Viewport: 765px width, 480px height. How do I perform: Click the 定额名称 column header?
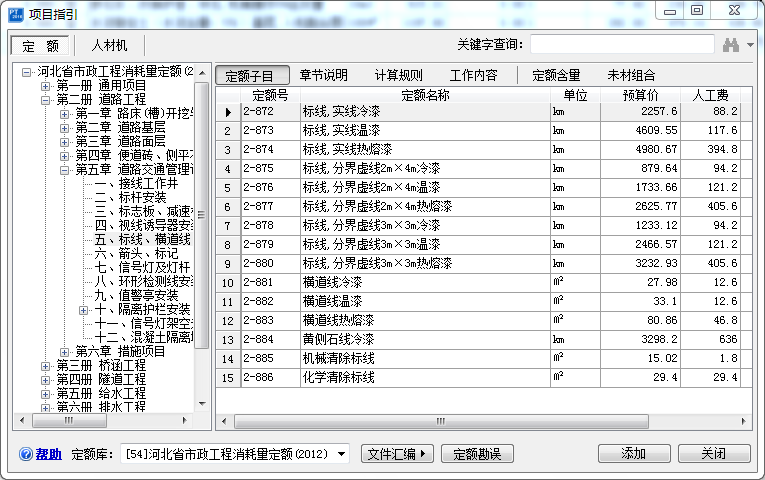pos(425,95)
